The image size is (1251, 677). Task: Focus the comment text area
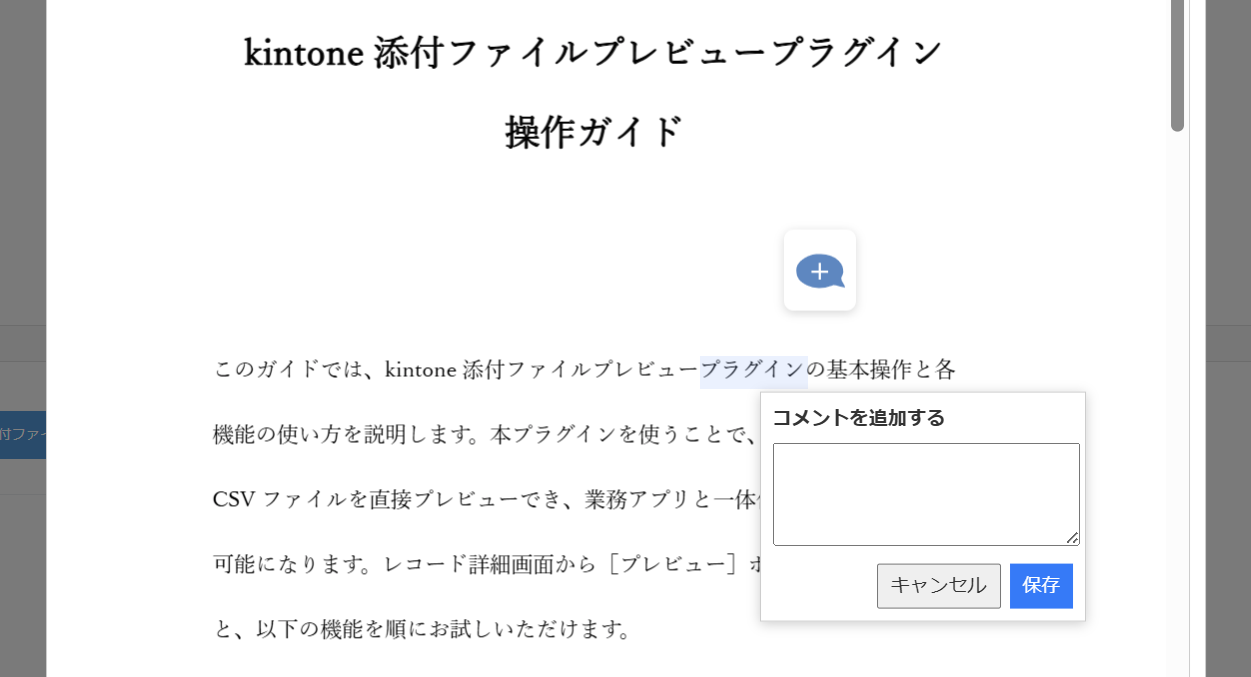click(x=925, y=494)
